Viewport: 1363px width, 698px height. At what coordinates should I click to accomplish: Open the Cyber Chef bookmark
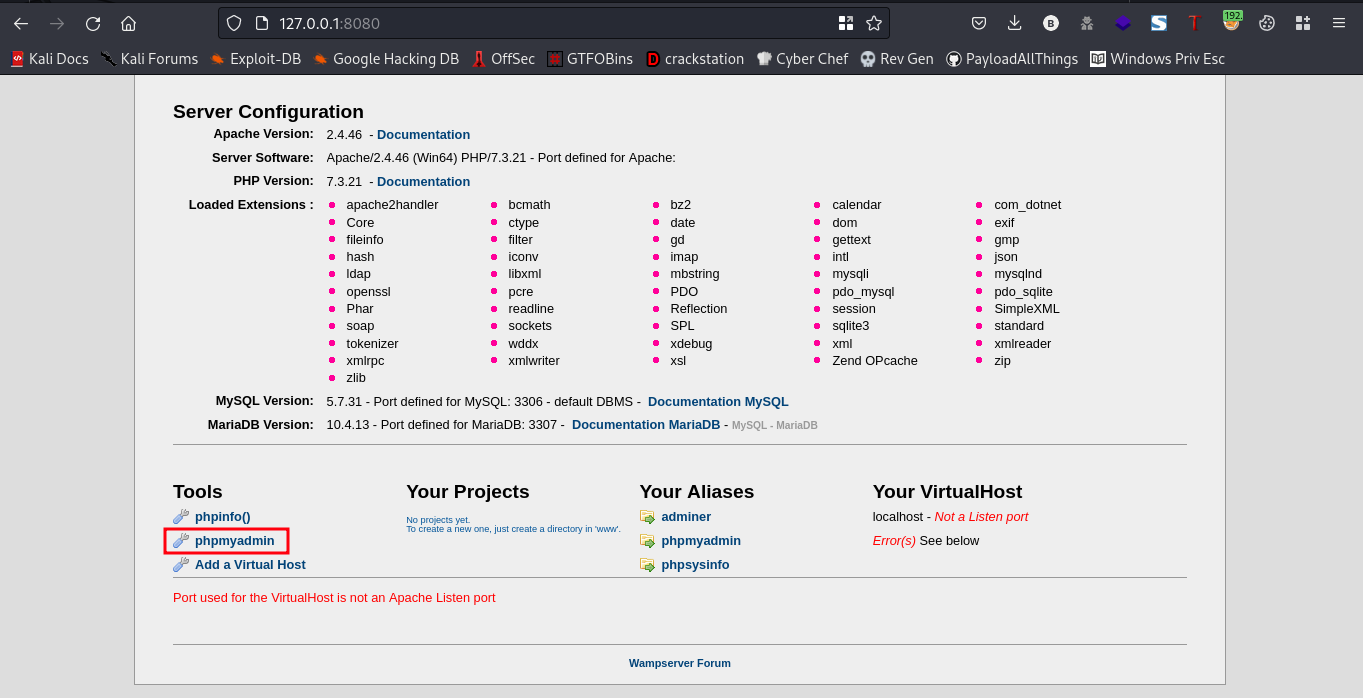[x=802, y=59]
